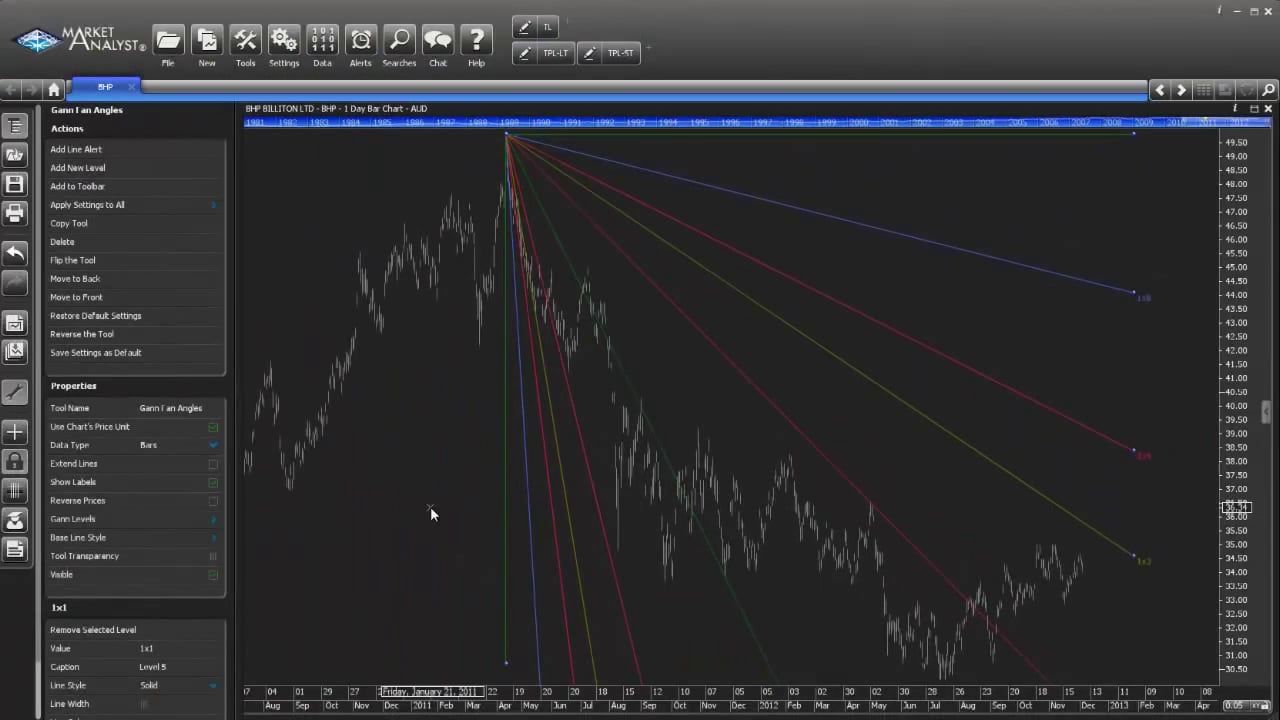
Task: Expand the Base Line Style arrow
Action: click(x=213, y=538)
